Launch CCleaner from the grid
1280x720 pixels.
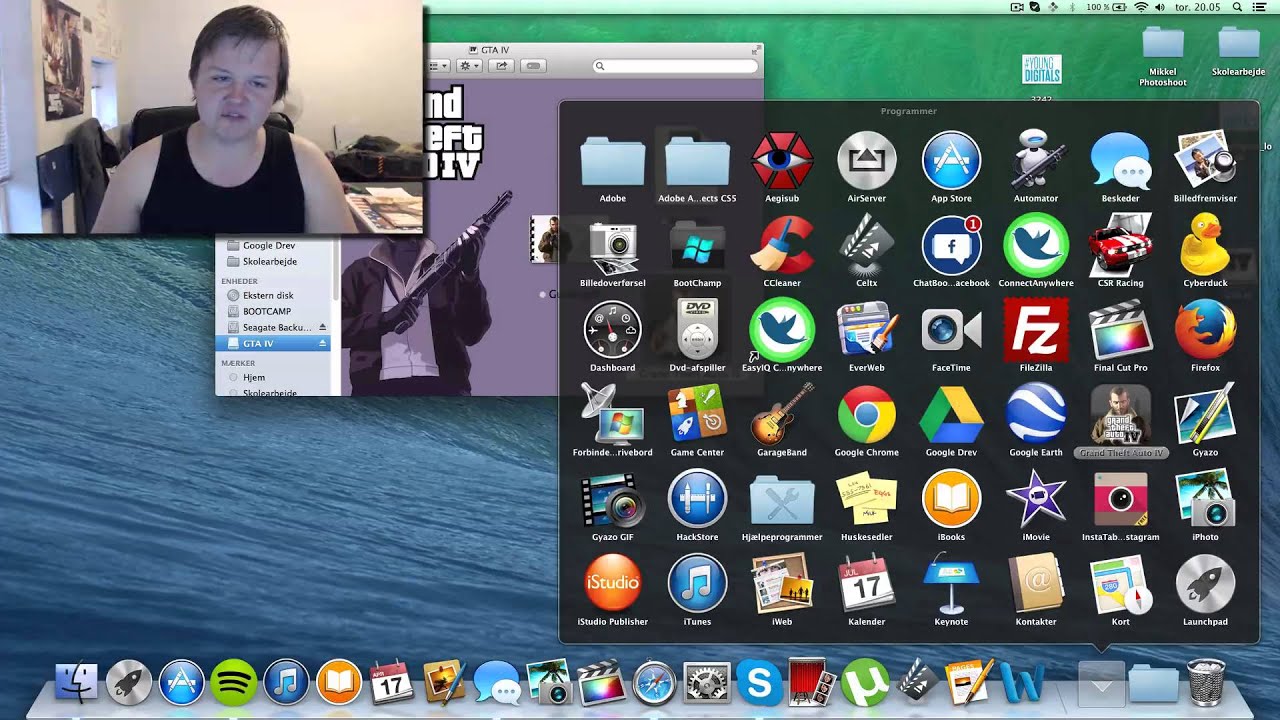(x=782, y=245)
